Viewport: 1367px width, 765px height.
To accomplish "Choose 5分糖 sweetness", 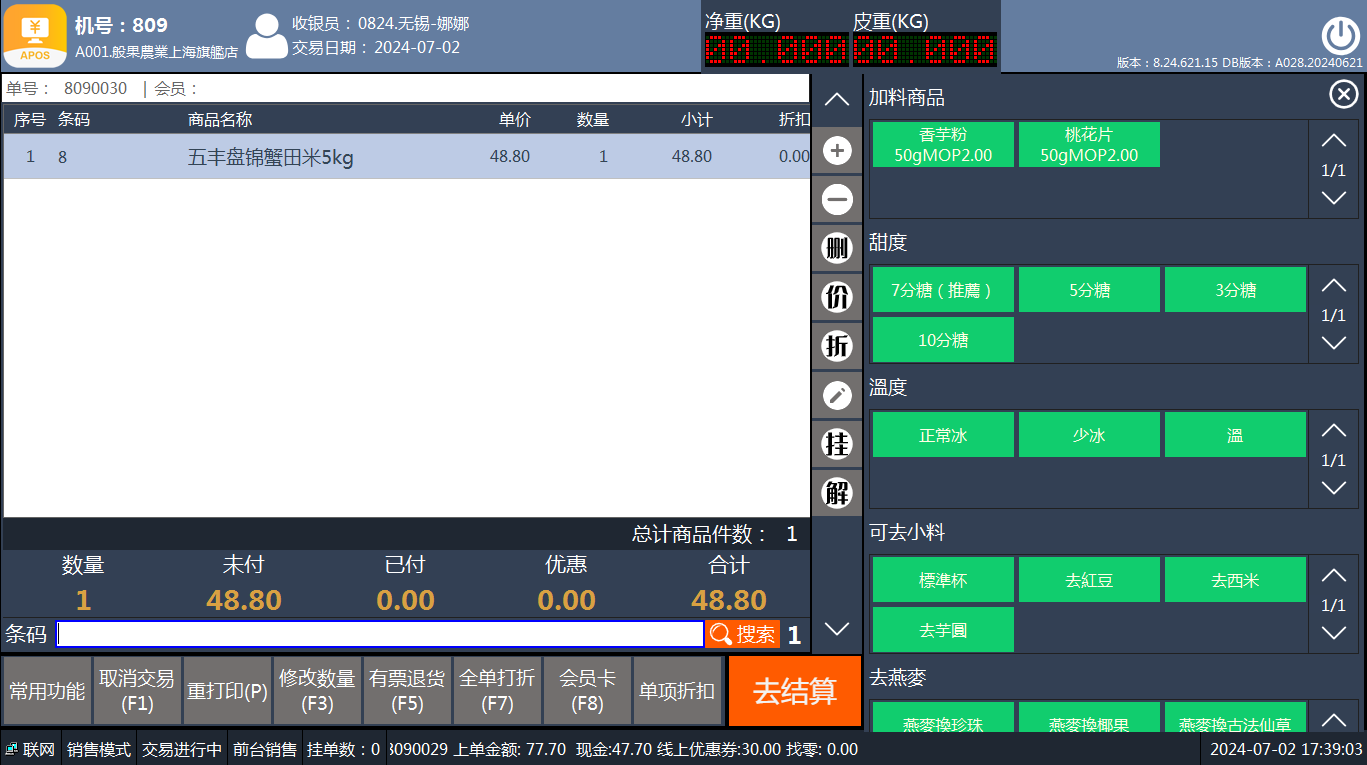I will click(x=1089, y=290).
